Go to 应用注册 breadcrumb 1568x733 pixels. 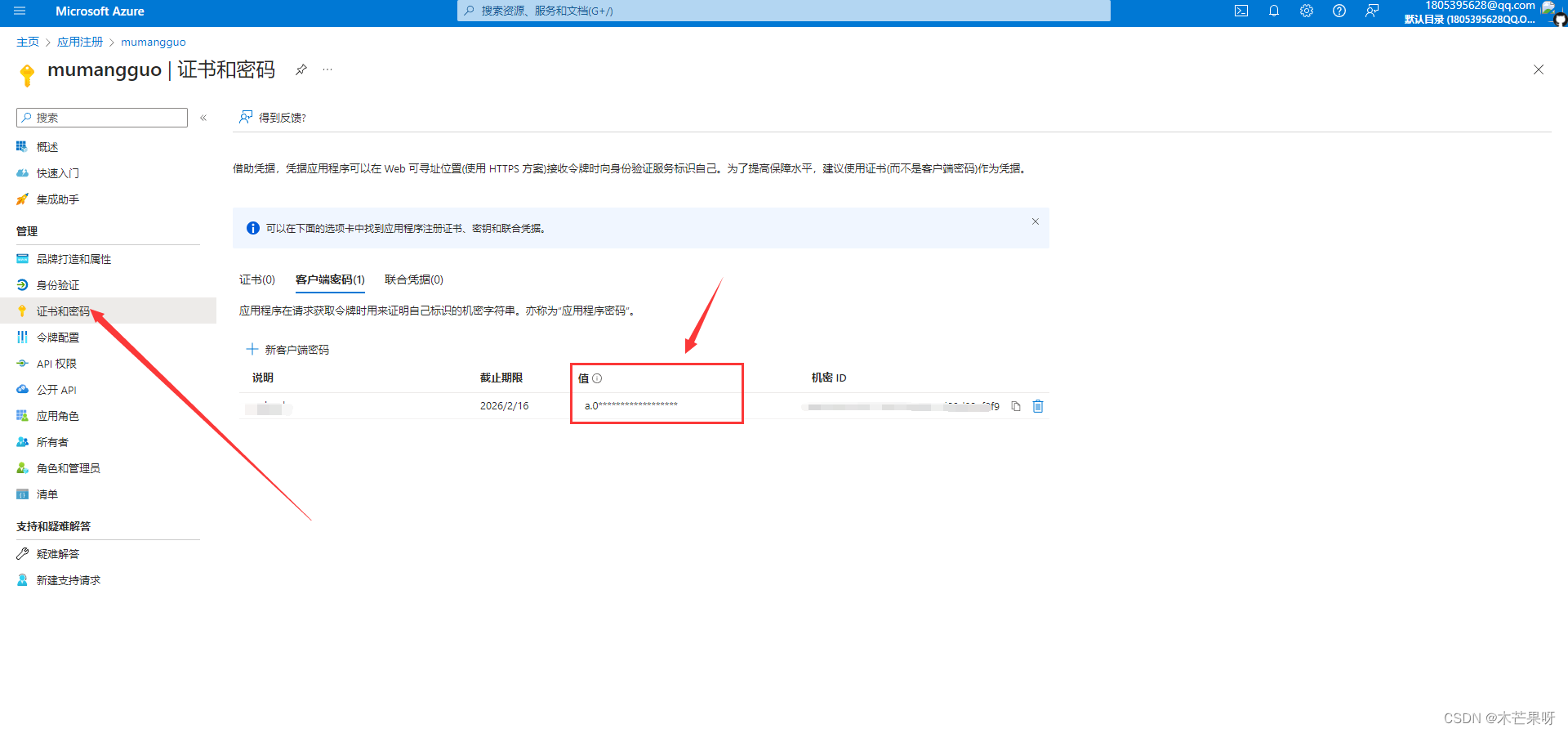pyautogui.click(x=80, y=42)
